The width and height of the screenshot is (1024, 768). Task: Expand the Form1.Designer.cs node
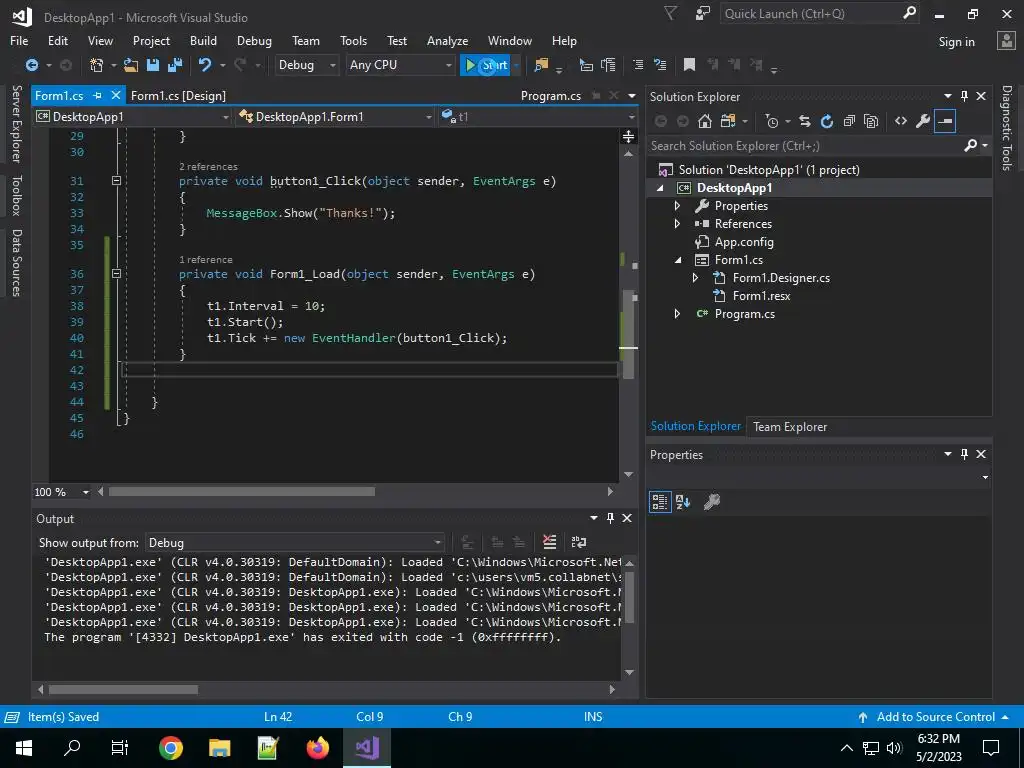[696, 278]
